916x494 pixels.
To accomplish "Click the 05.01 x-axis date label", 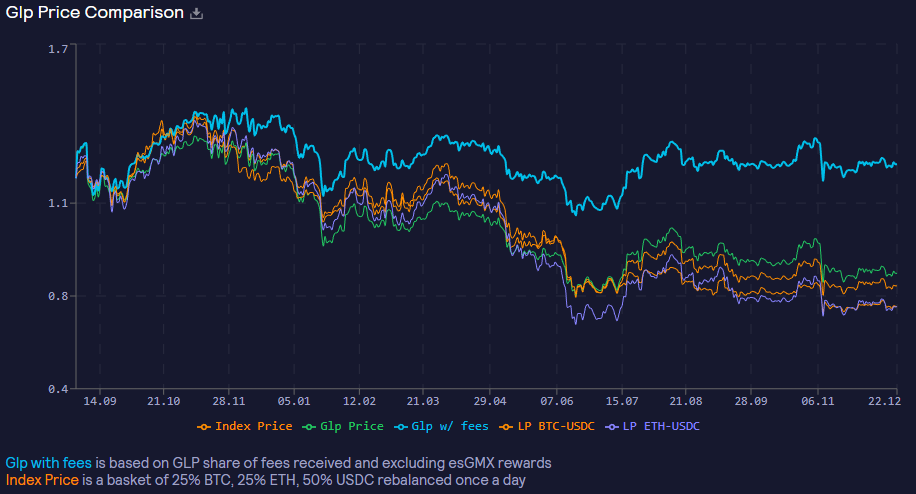I will point(294,401).
